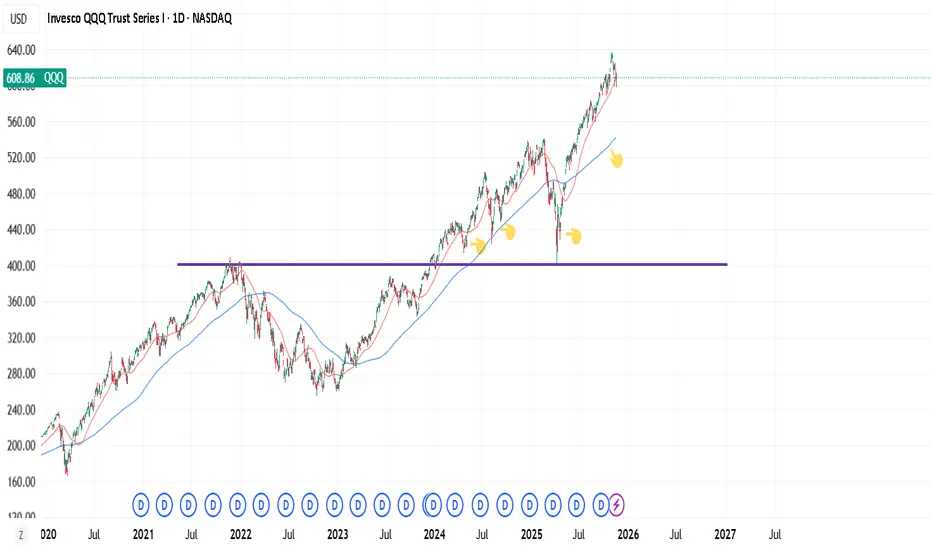
Task: Open dividend marker for September 2025
Action: tap(601, 505)
